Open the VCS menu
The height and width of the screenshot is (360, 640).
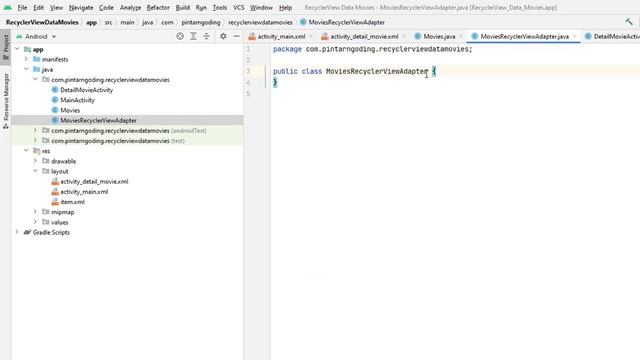click(238, 8)
